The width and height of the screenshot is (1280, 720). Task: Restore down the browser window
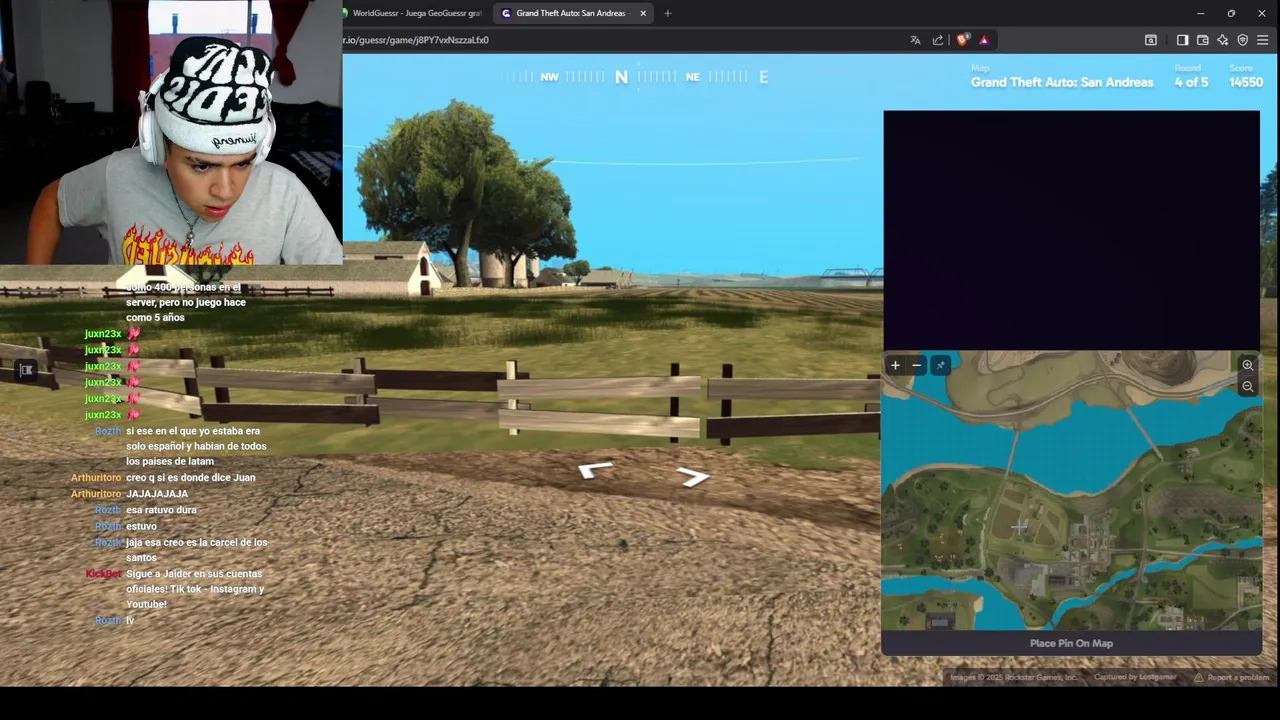1231,13
